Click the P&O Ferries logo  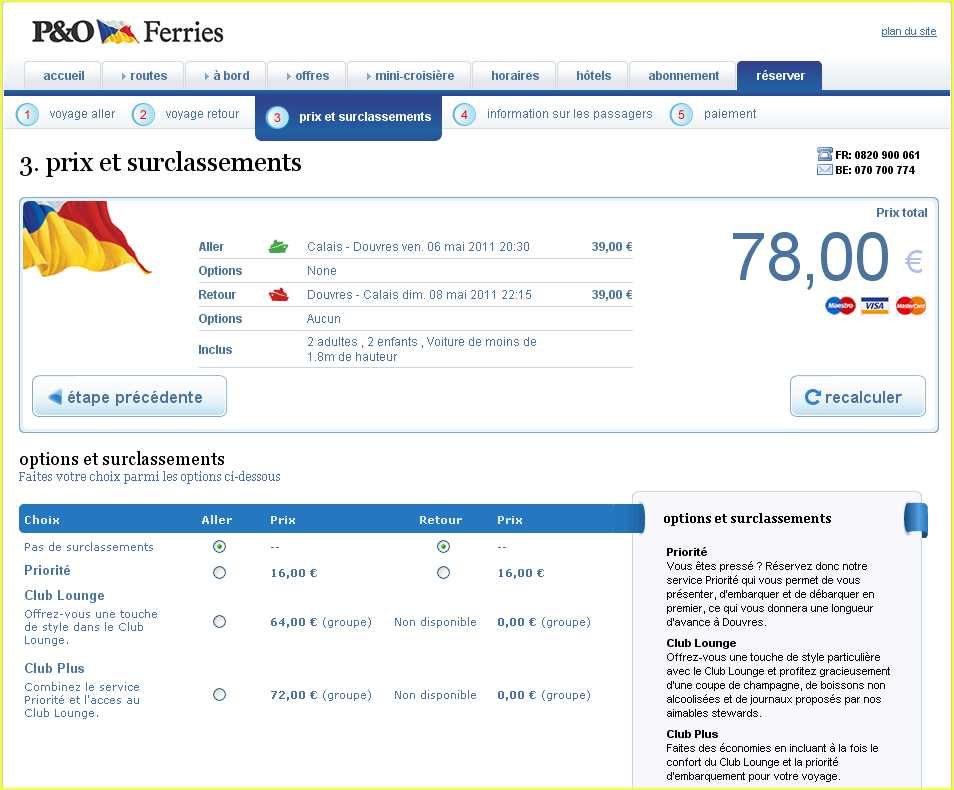coord(127,32)
